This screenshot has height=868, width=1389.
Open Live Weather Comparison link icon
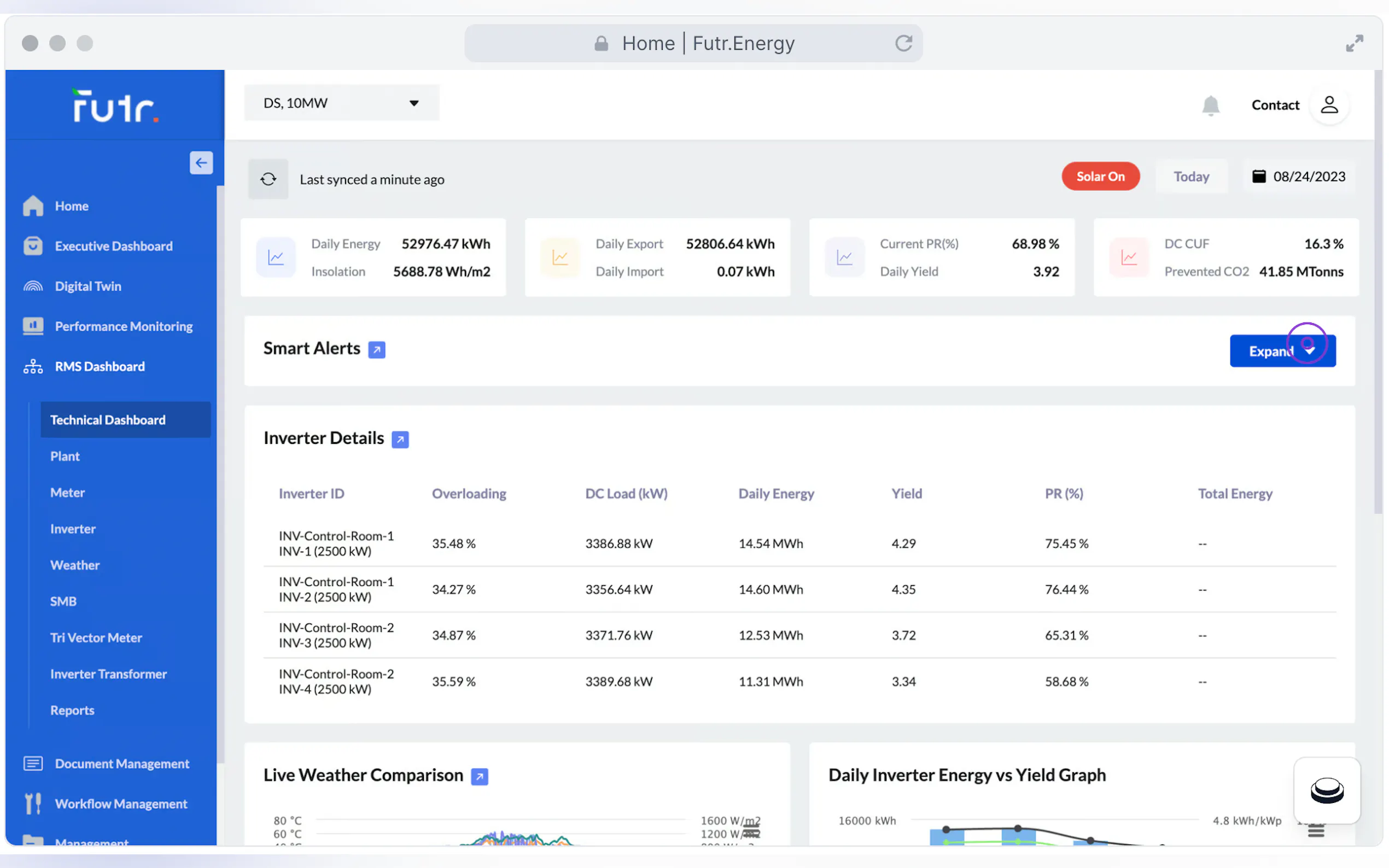[480, 777]
